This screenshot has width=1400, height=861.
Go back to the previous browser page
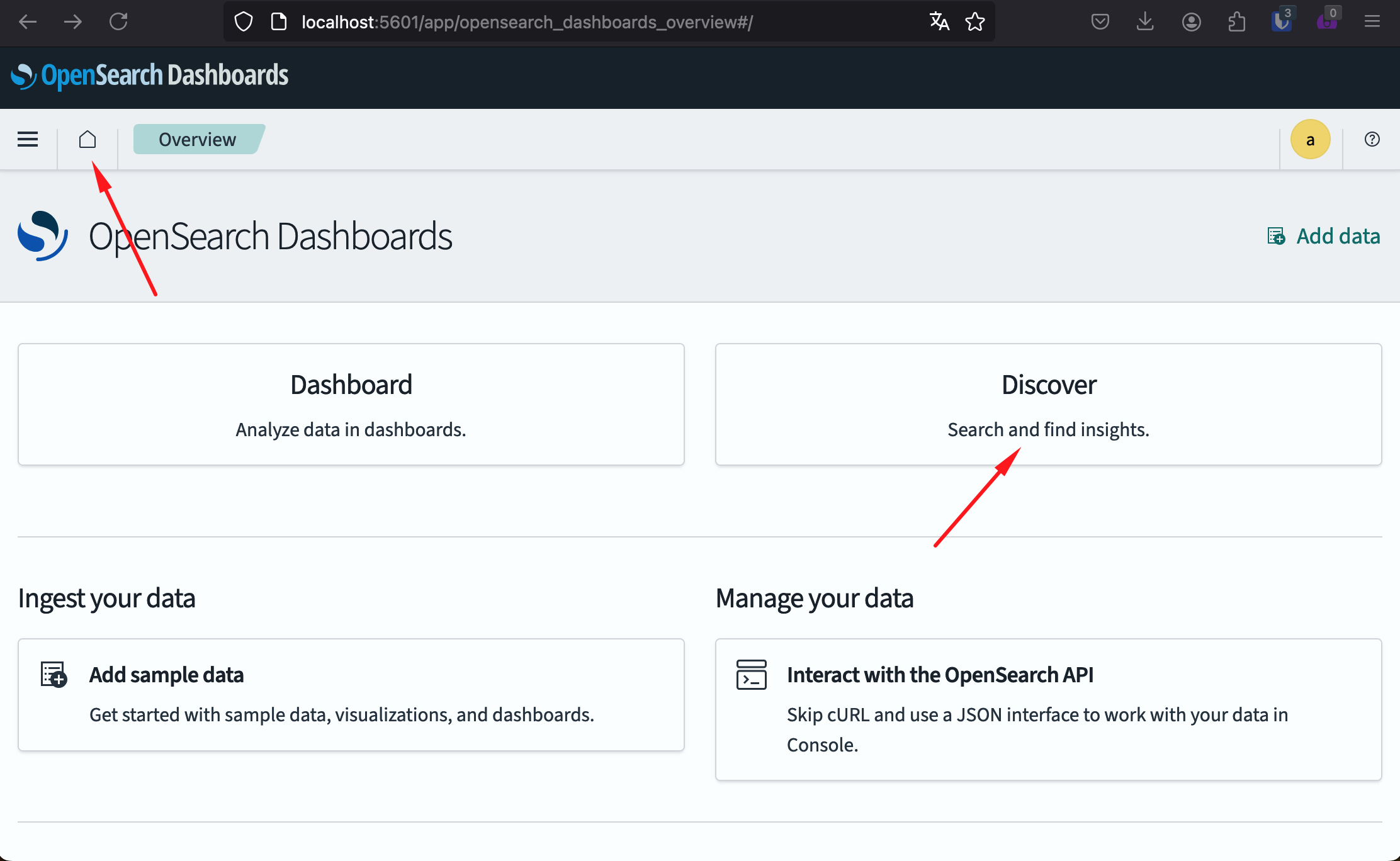28,22
